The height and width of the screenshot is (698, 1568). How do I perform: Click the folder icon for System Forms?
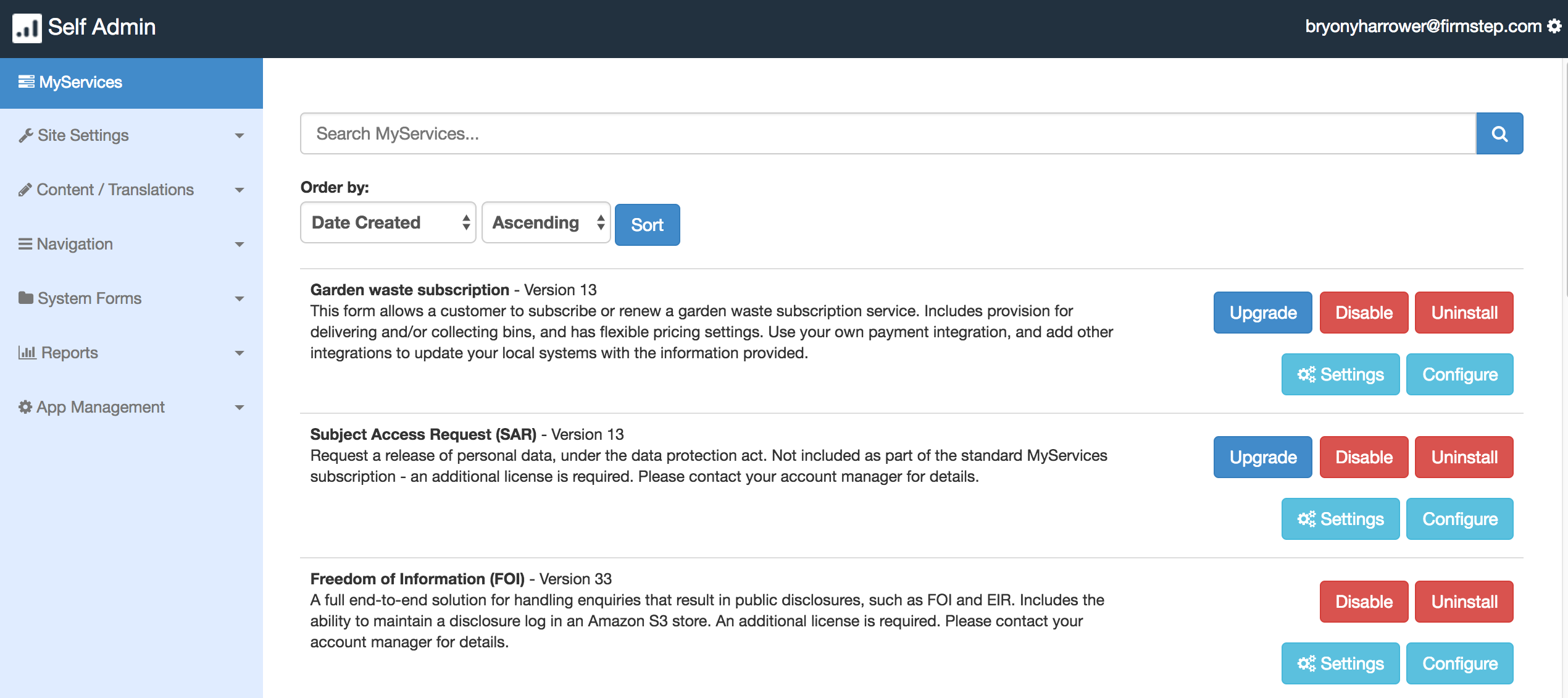coord(25,298)
